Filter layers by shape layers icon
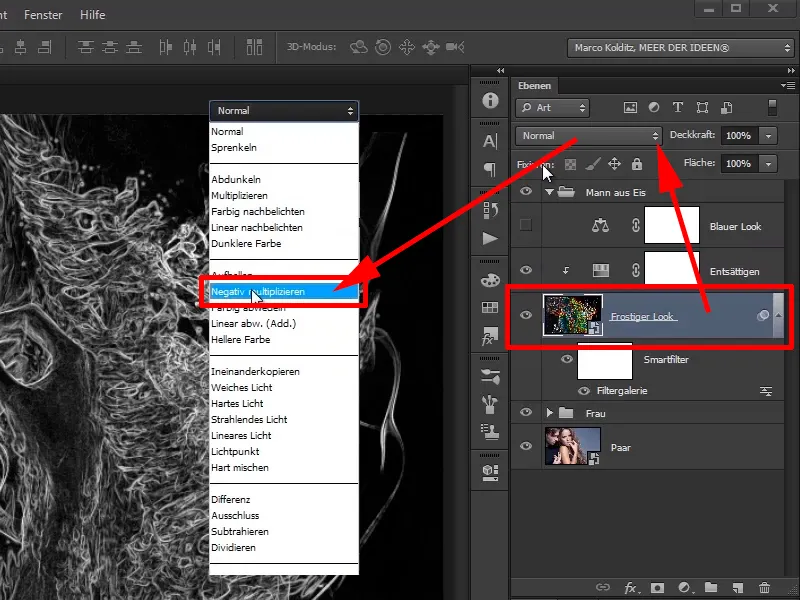 click(x=703, y=107)
